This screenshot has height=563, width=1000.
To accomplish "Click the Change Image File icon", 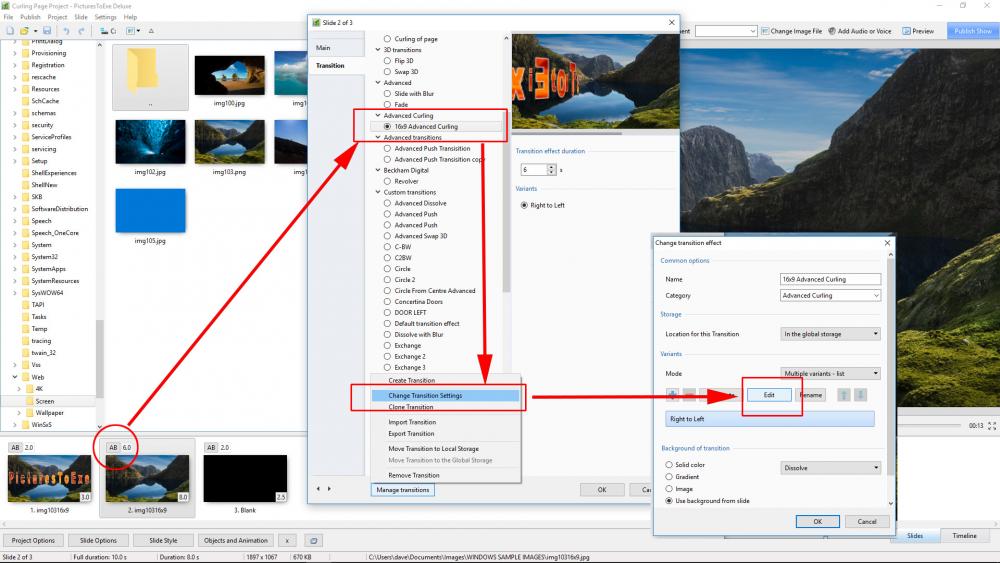I will (x=765, y=31).
